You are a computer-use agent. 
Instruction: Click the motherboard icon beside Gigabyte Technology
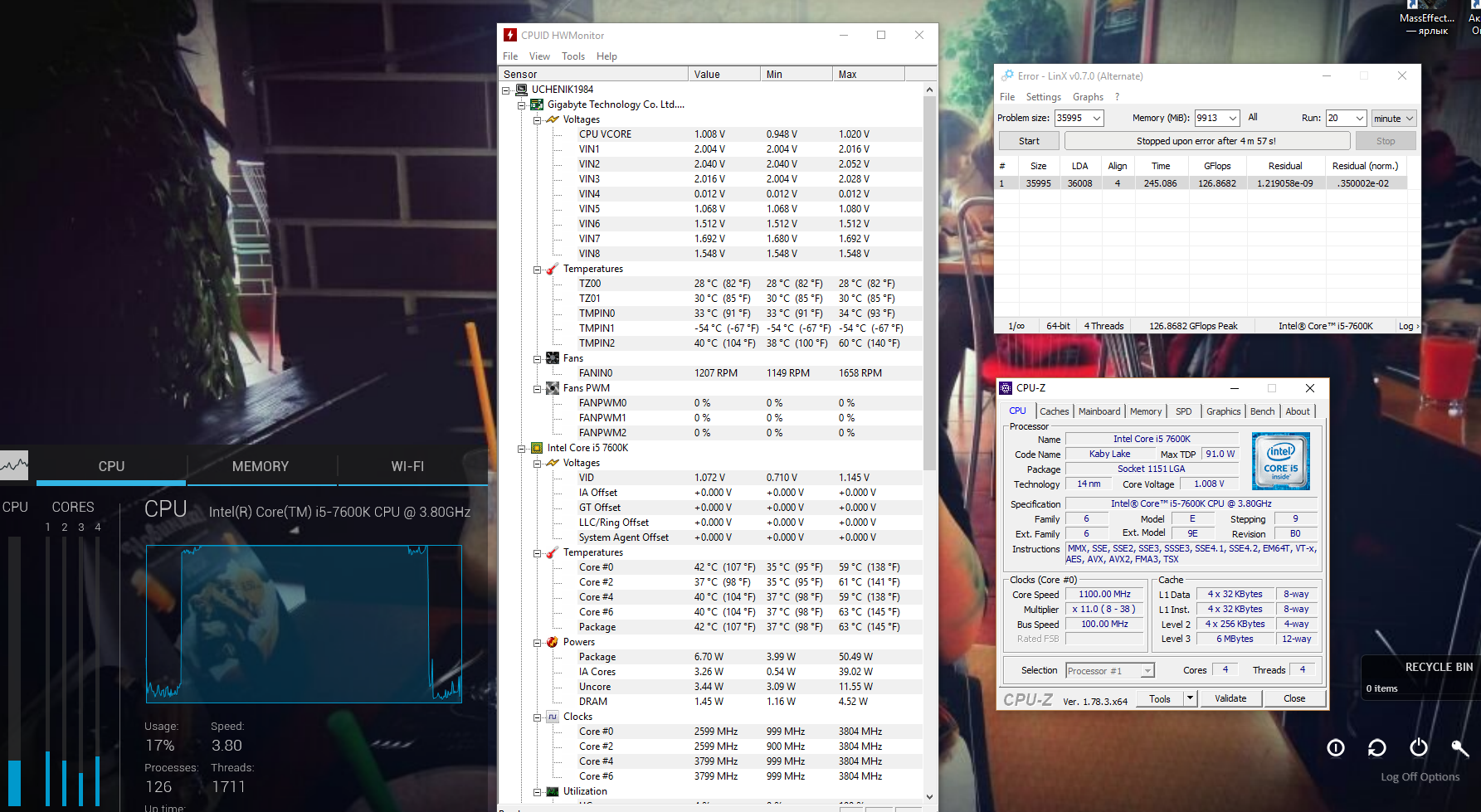pyautogui.click(x=537, y=105)
